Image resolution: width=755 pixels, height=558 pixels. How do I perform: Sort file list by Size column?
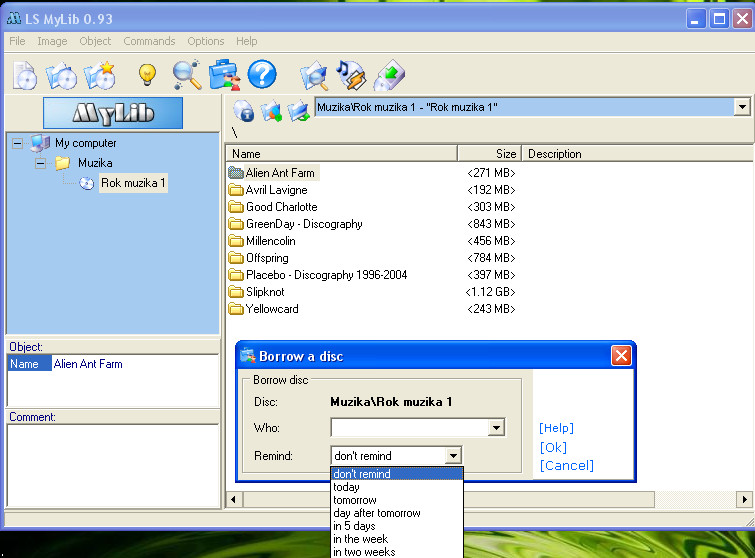pos(489,154)
